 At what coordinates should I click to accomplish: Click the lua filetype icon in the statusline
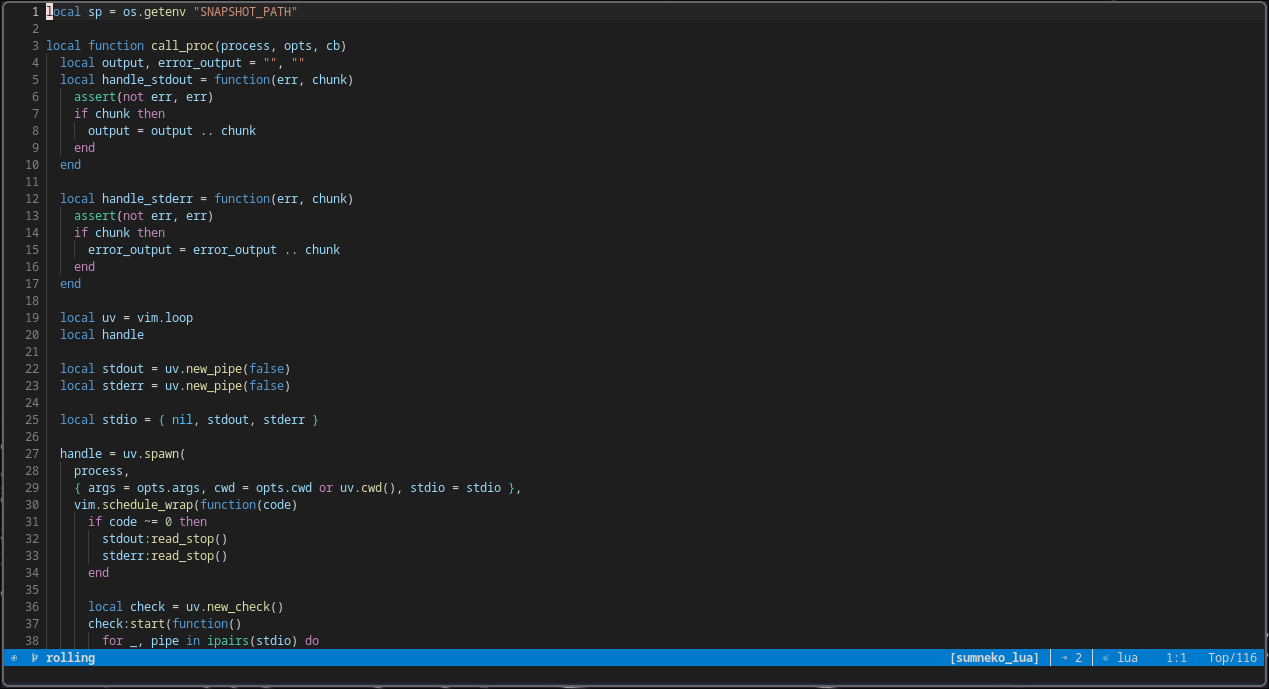point(1105,658)
